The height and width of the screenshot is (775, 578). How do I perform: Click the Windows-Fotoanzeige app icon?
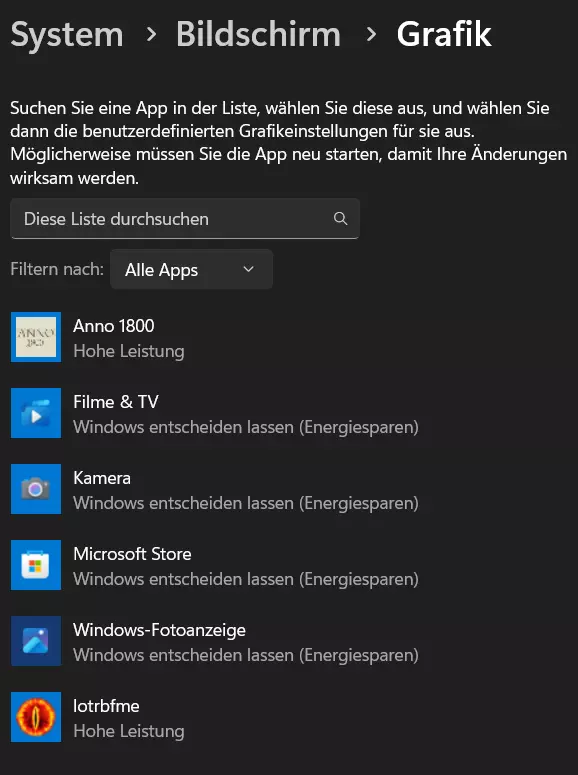pyautogui.click(x=36, y=641)
